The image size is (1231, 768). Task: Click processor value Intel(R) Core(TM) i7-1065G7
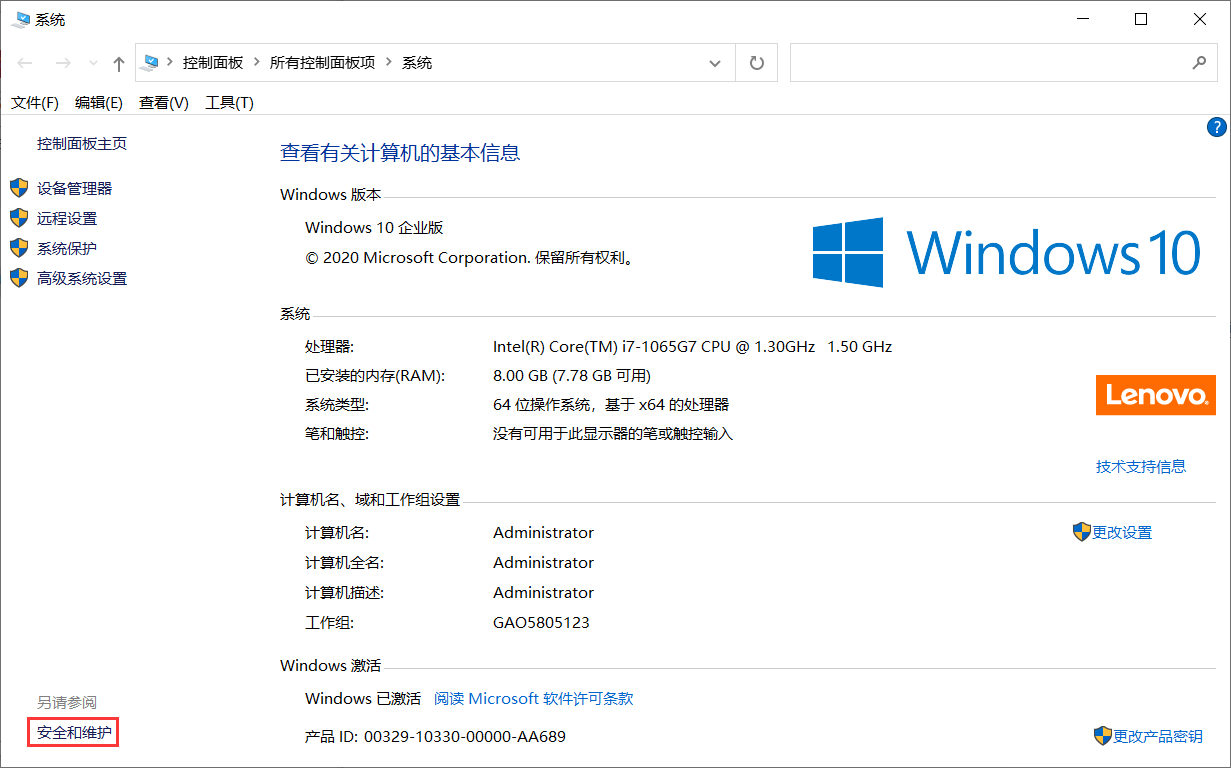click(692, 347)
